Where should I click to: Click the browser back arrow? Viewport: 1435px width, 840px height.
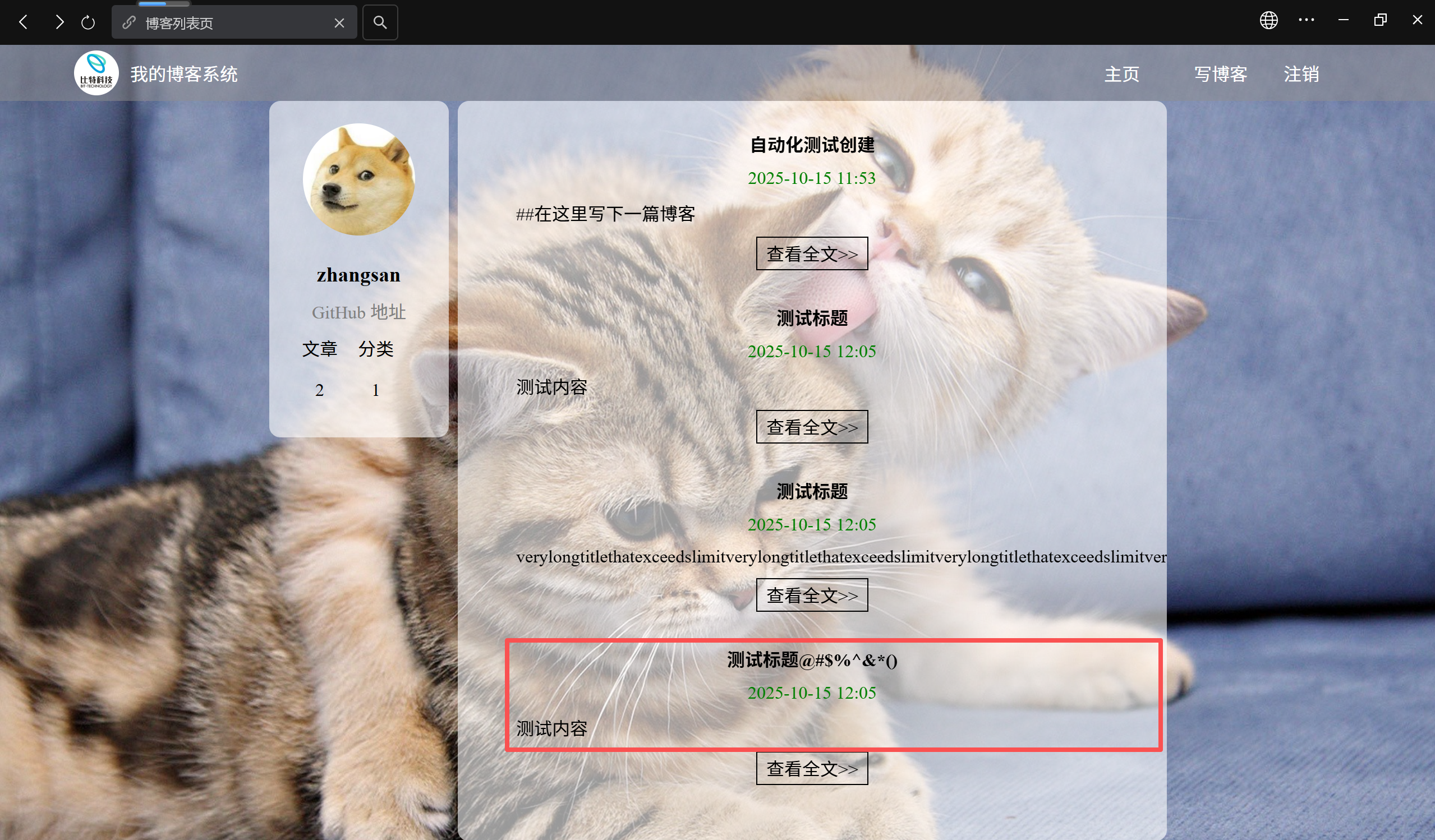click(24, 22)
